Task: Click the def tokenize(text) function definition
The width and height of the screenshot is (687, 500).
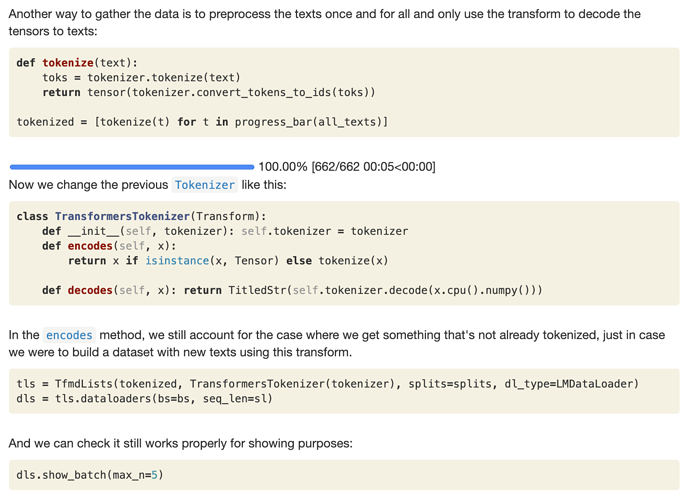Action: tap(77, 63)
